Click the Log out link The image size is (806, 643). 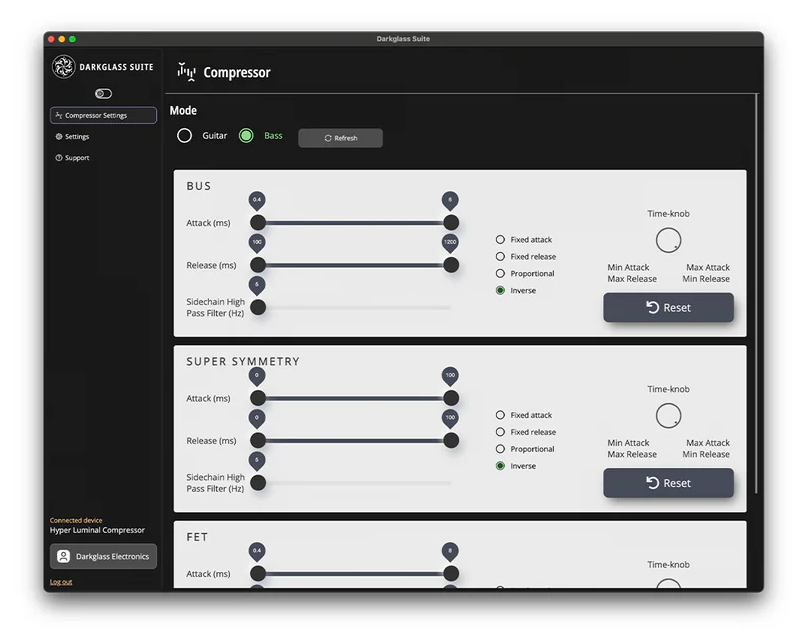[x=61, y=582]
